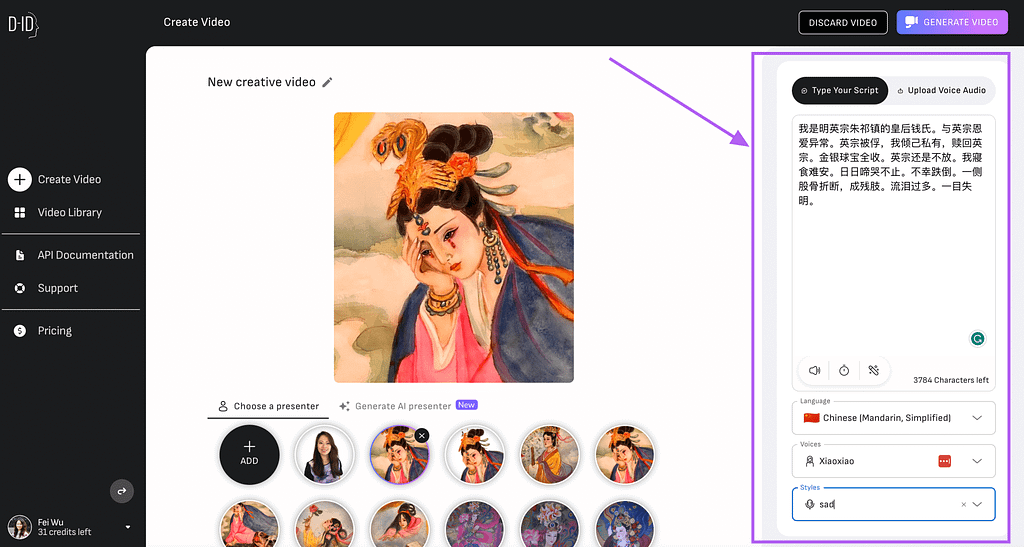This screenshot has width=1024, height=547.
Task: Select Type Your Script mode
Action: click(x=839, y=90)
